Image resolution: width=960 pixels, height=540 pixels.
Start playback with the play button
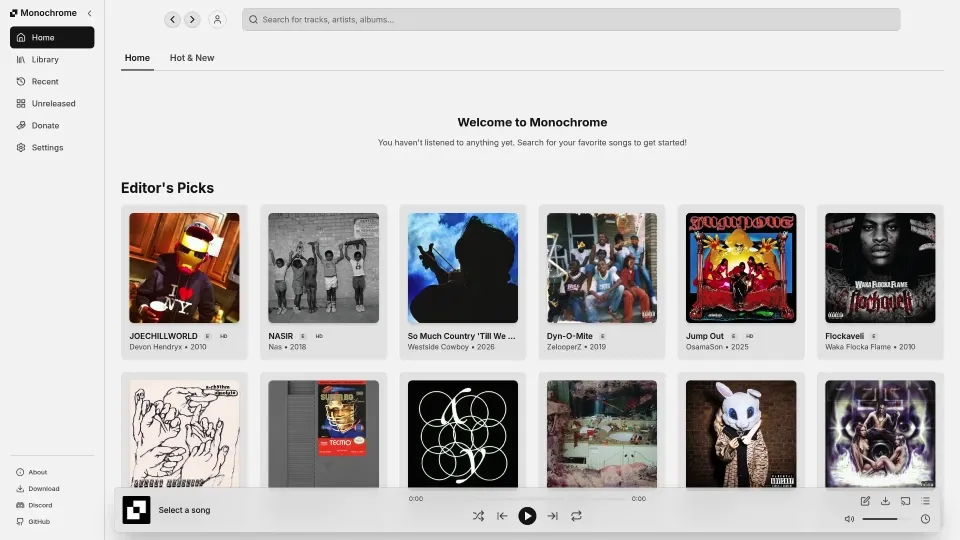527,516
